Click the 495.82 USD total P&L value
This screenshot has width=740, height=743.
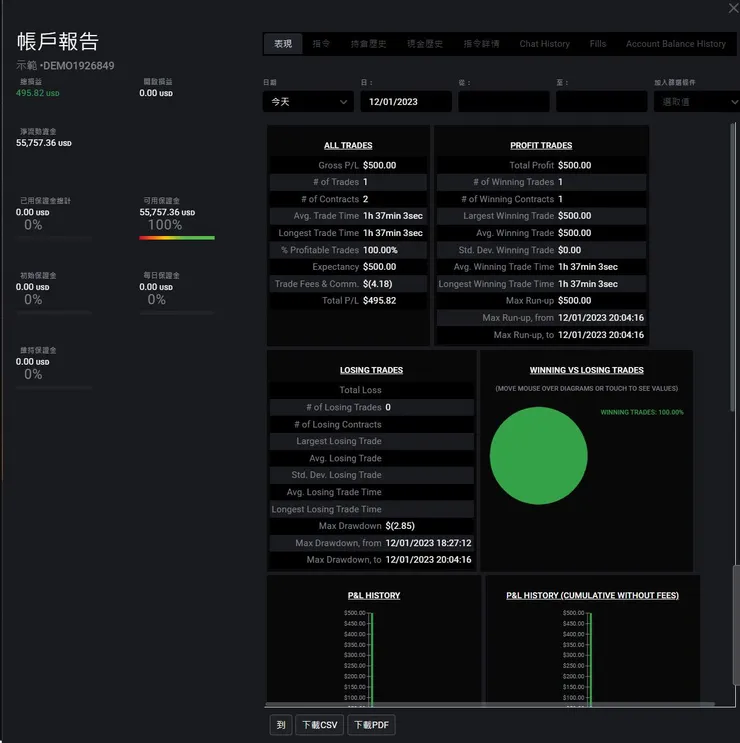click(x=37, y=93)
